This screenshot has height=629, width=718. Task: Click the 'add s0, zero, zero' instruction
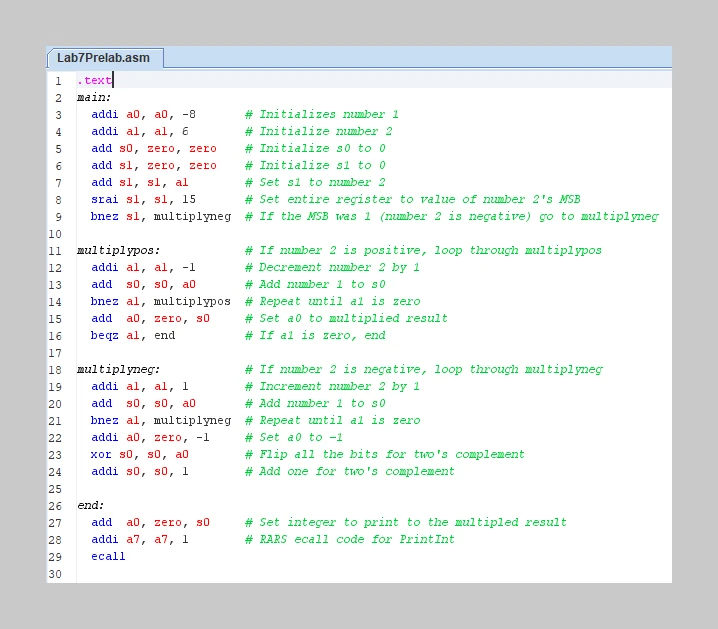pos(154,148)
